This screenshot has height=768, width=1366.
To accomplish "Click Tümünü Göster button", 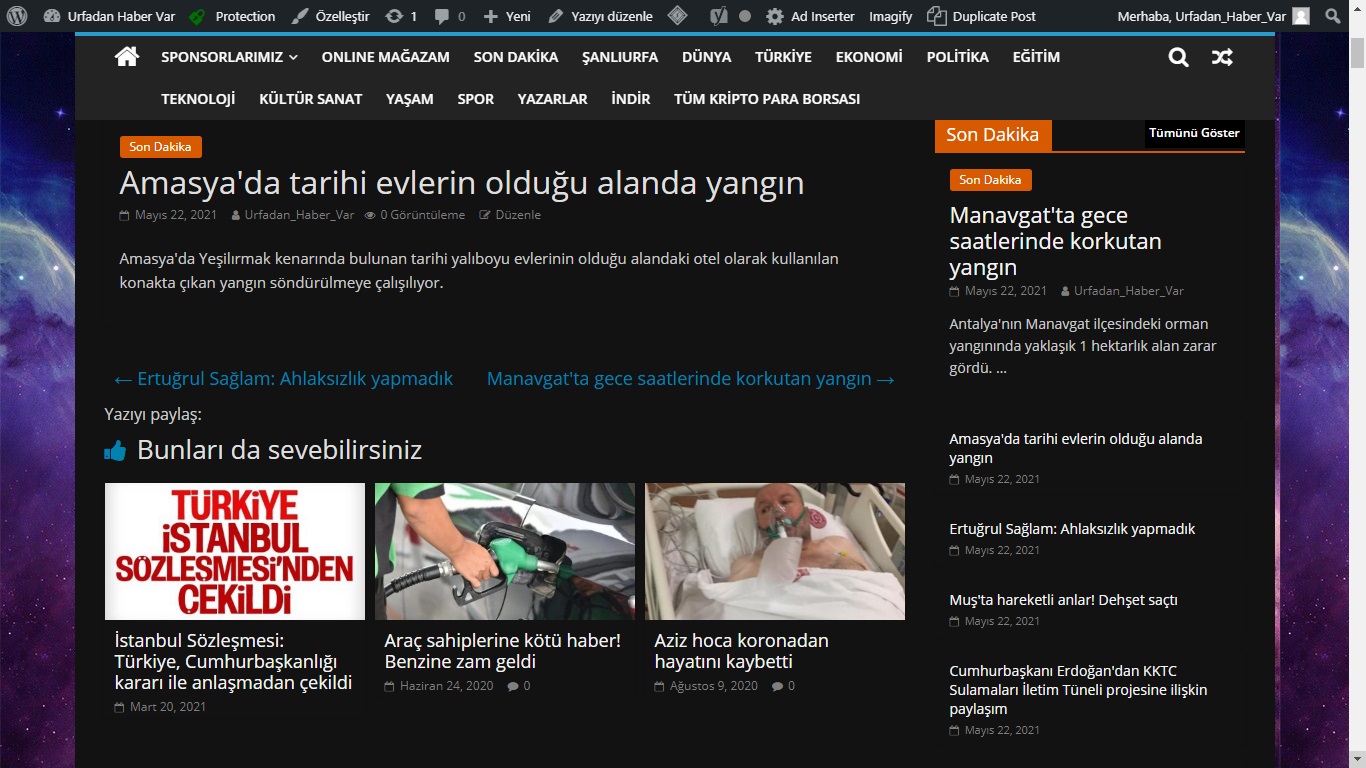I will [1194, 133].
